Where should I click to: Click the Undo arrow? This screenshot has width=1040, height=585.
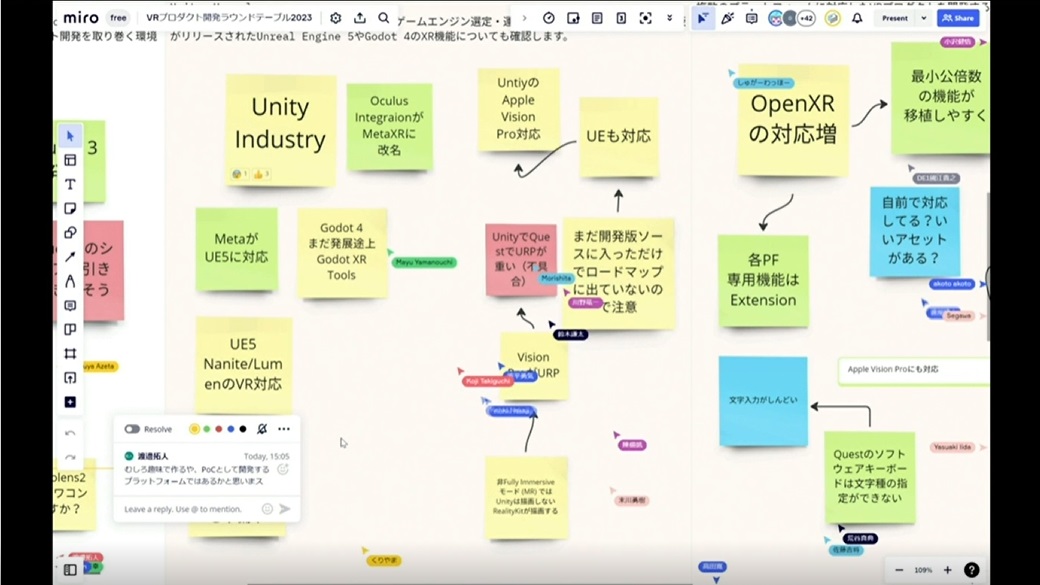[70, 433]
